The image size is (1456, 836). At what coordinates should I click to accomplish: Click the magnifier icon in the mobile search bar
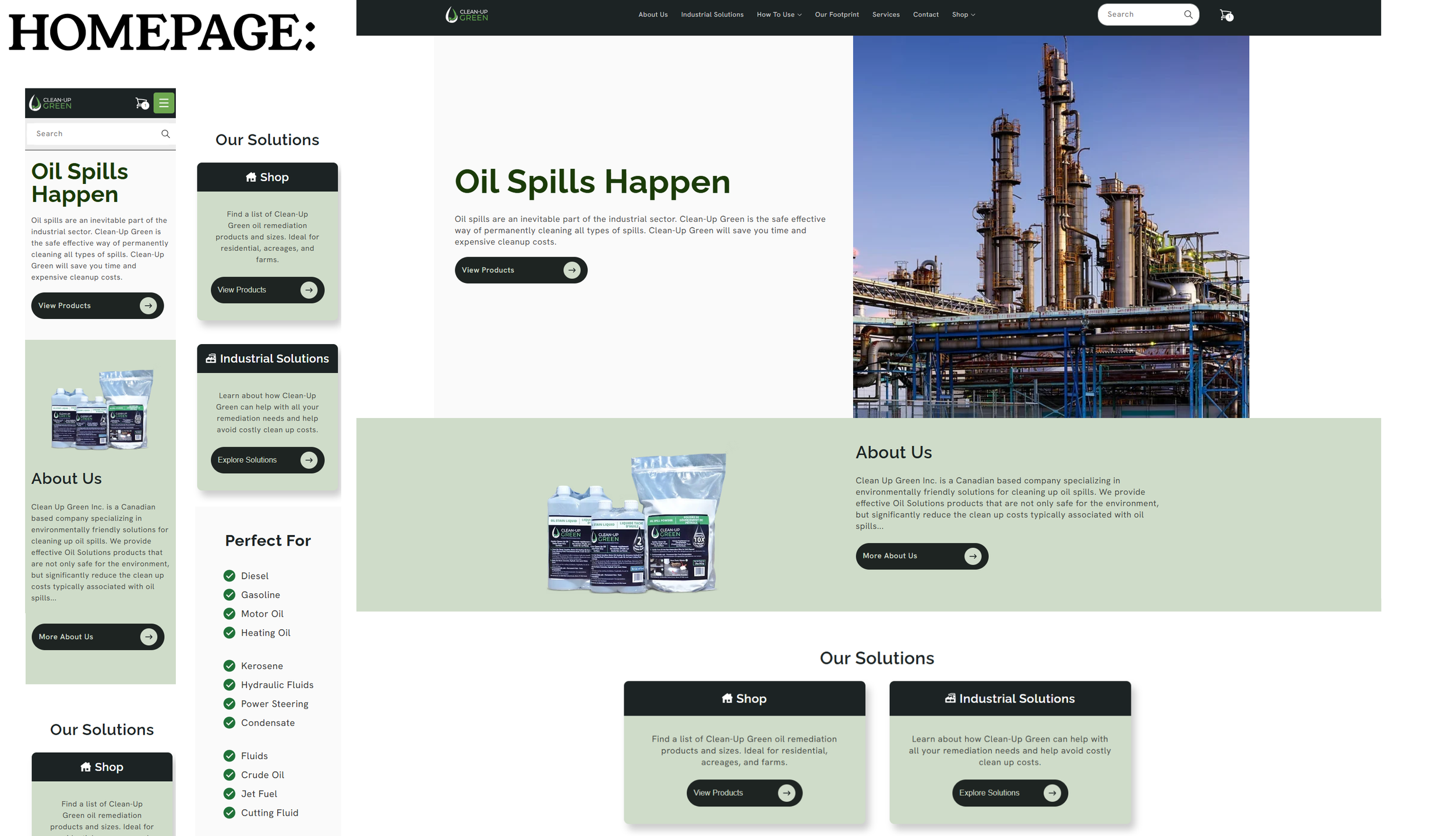pos(165,133)
